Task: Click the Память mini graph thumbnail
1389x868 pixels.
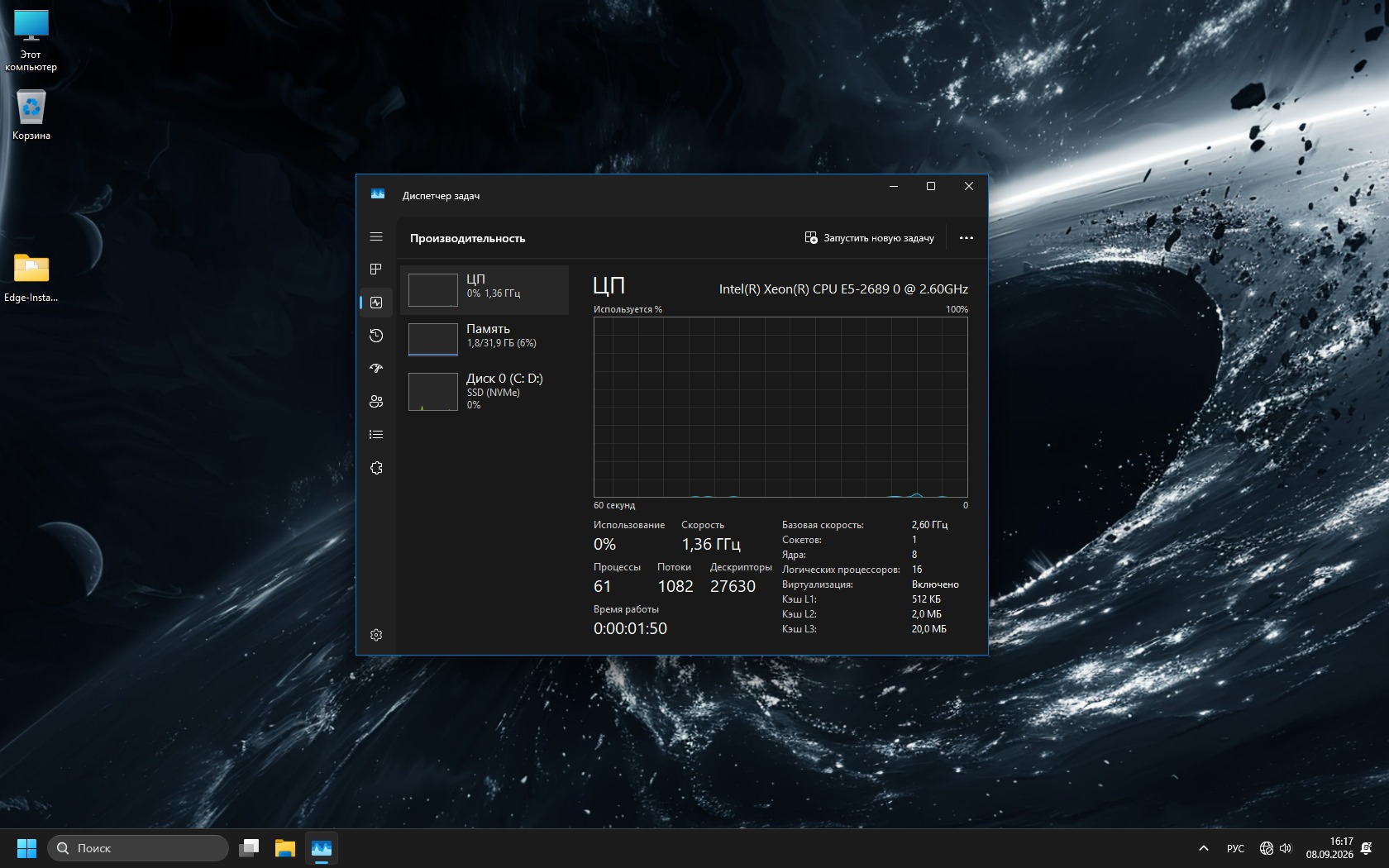Action: click(433, 340)
